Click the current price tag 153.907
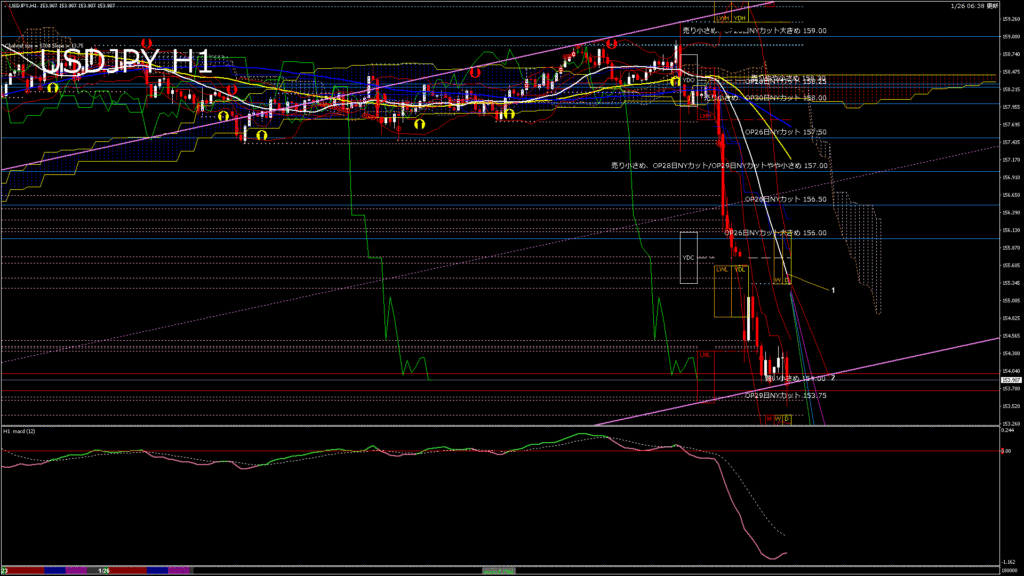 1010,380
